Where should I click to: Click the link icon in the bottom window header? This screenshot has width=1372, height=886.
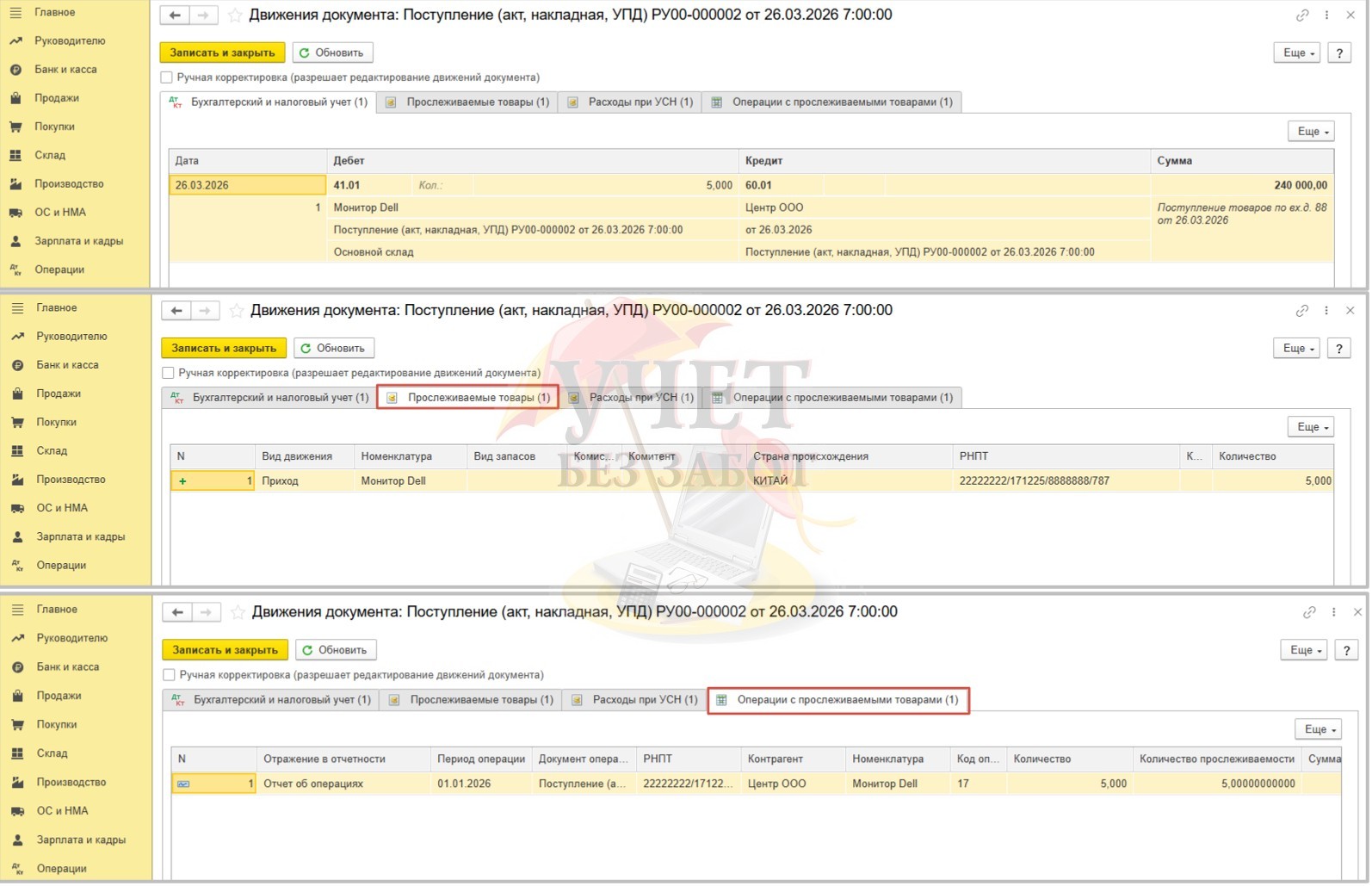click(1309, 613)
